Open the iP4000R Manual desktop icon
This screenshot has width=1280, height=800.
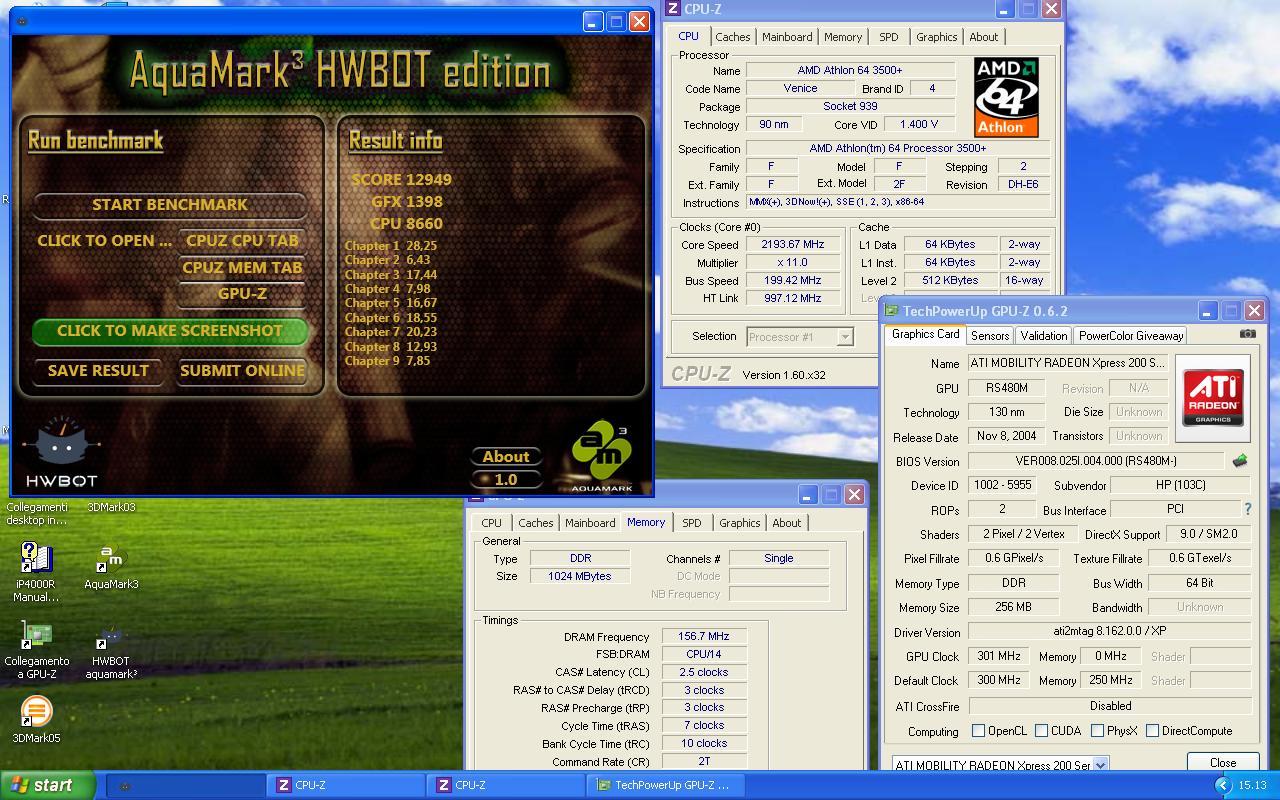(36, 572)
